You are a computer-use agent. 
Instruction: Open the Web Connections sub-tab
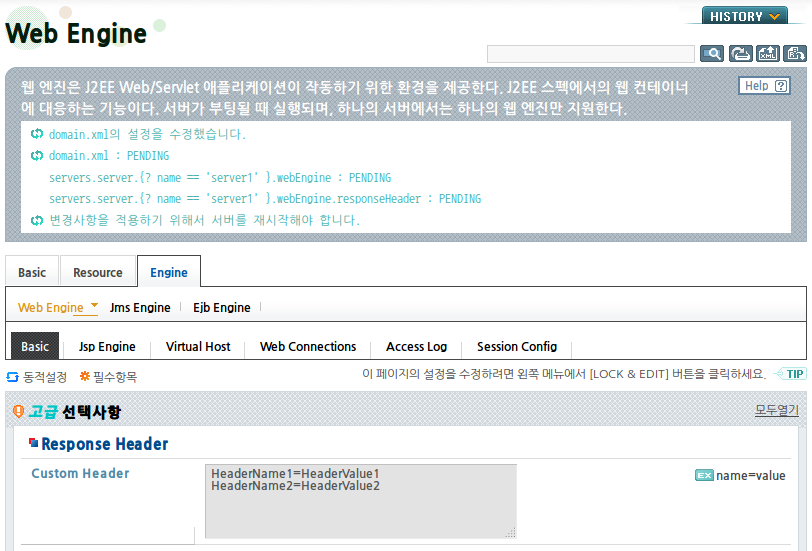308,346
